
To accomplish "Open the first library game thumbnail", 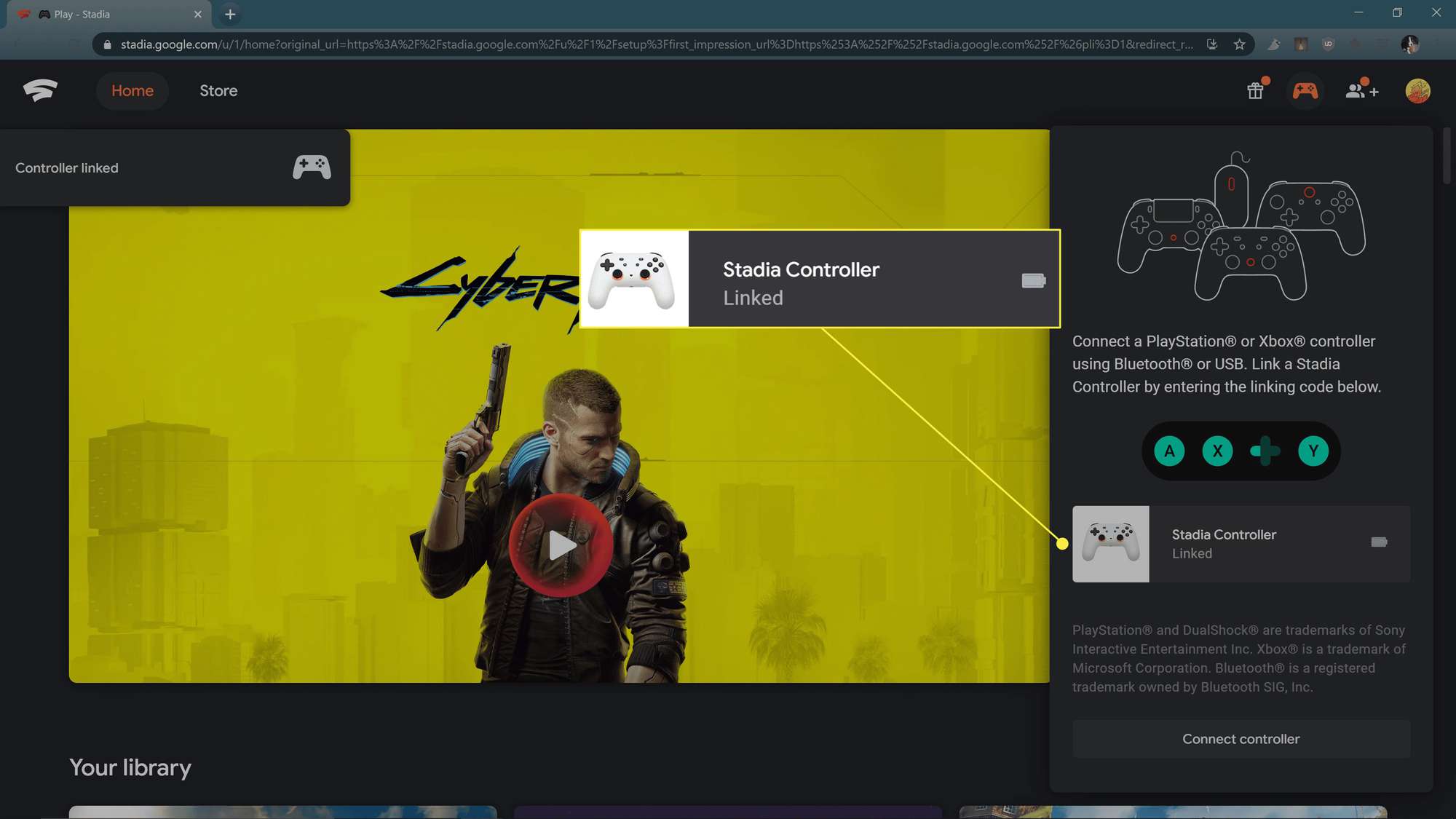I will 282,812.
